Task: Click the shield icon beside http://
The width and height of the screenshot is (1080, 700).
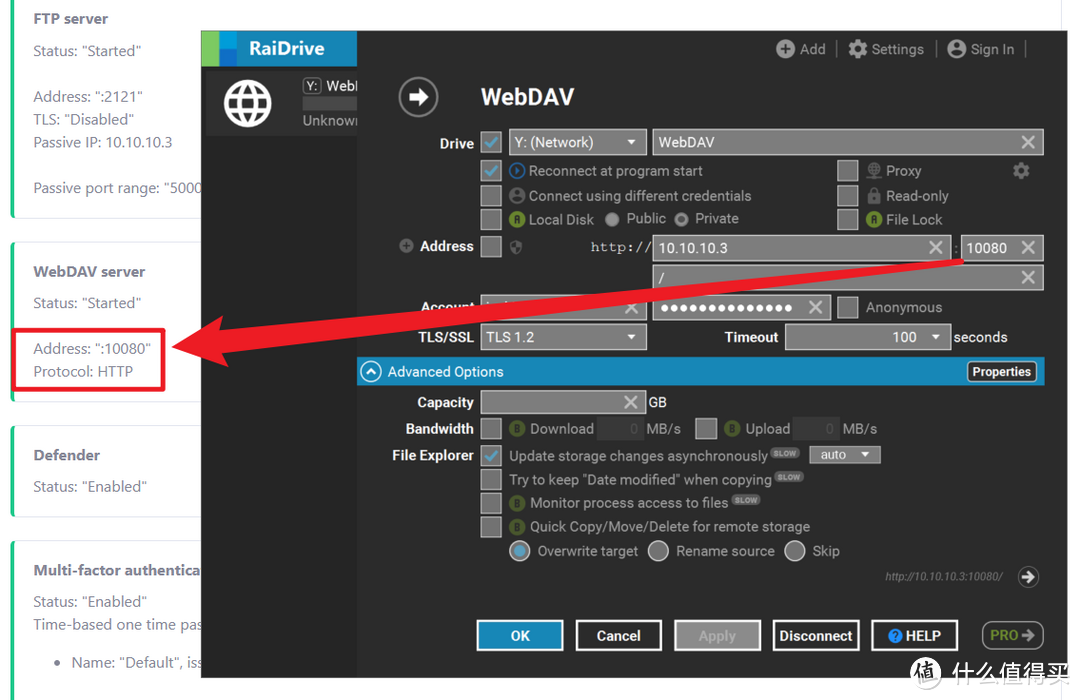Action: [516, 247]
